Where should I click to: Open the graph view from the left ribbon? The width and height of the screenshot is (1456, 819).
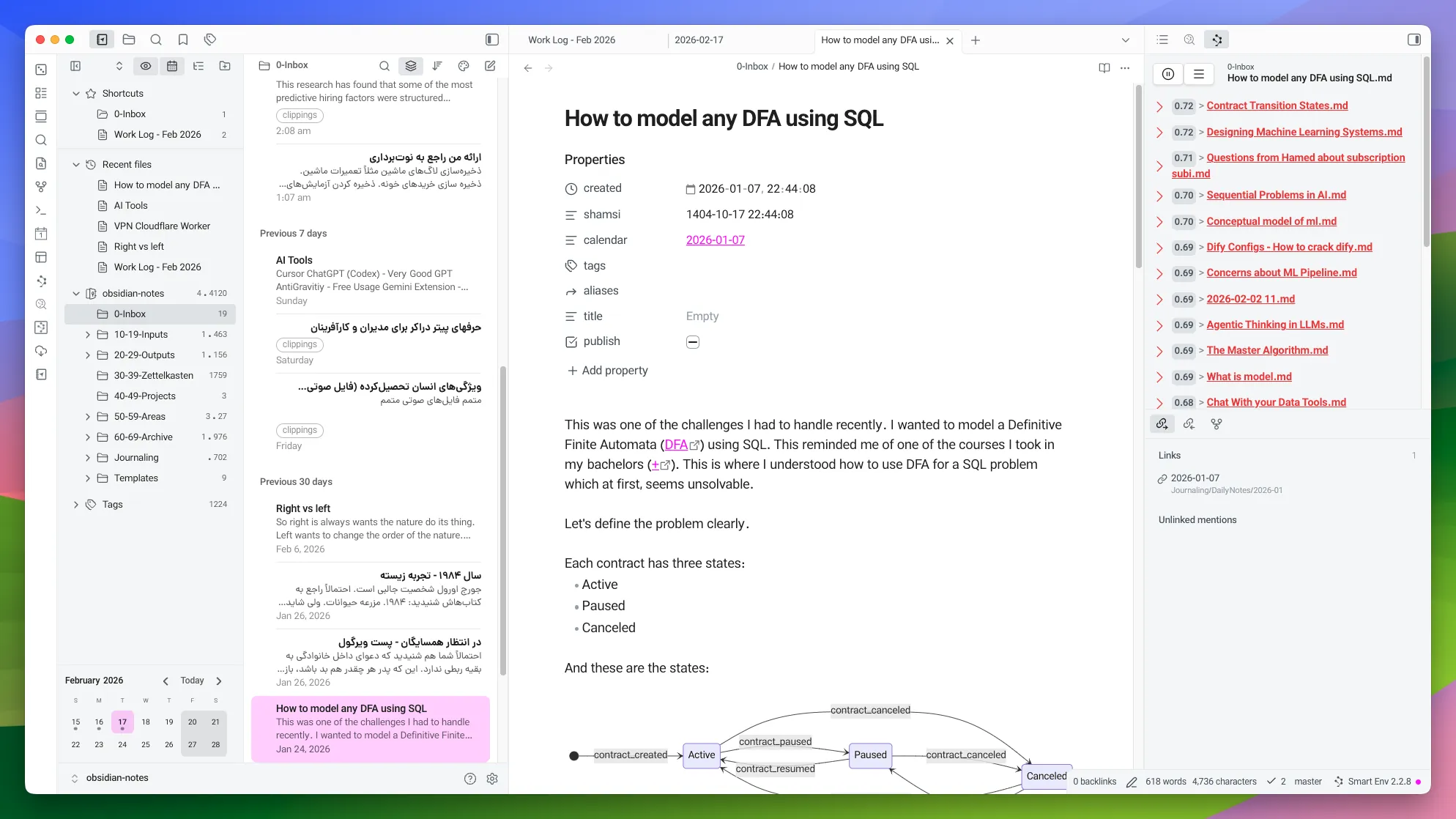[x=41, y=187]
